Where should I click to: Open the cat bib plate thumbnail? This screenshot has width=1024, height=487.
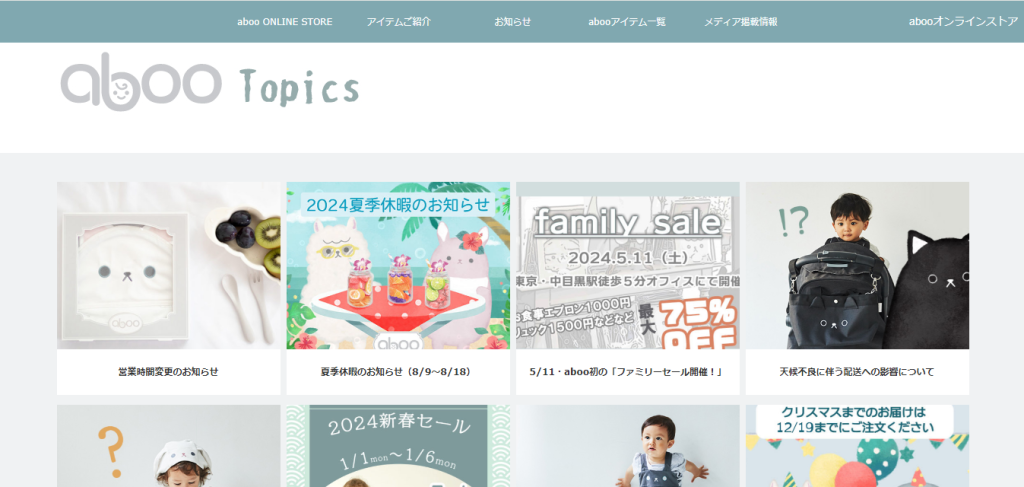tap(168, 266)
